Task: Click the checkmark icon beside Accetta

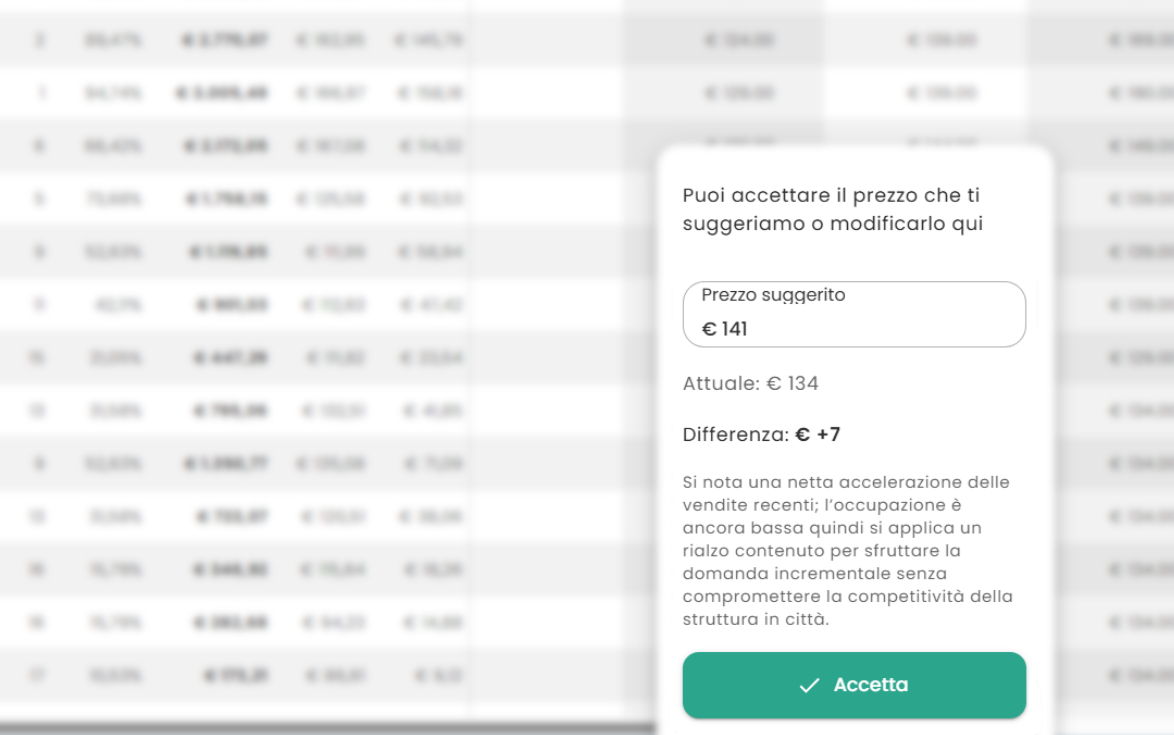Action: pyautogui.click(x=809, y=685)
